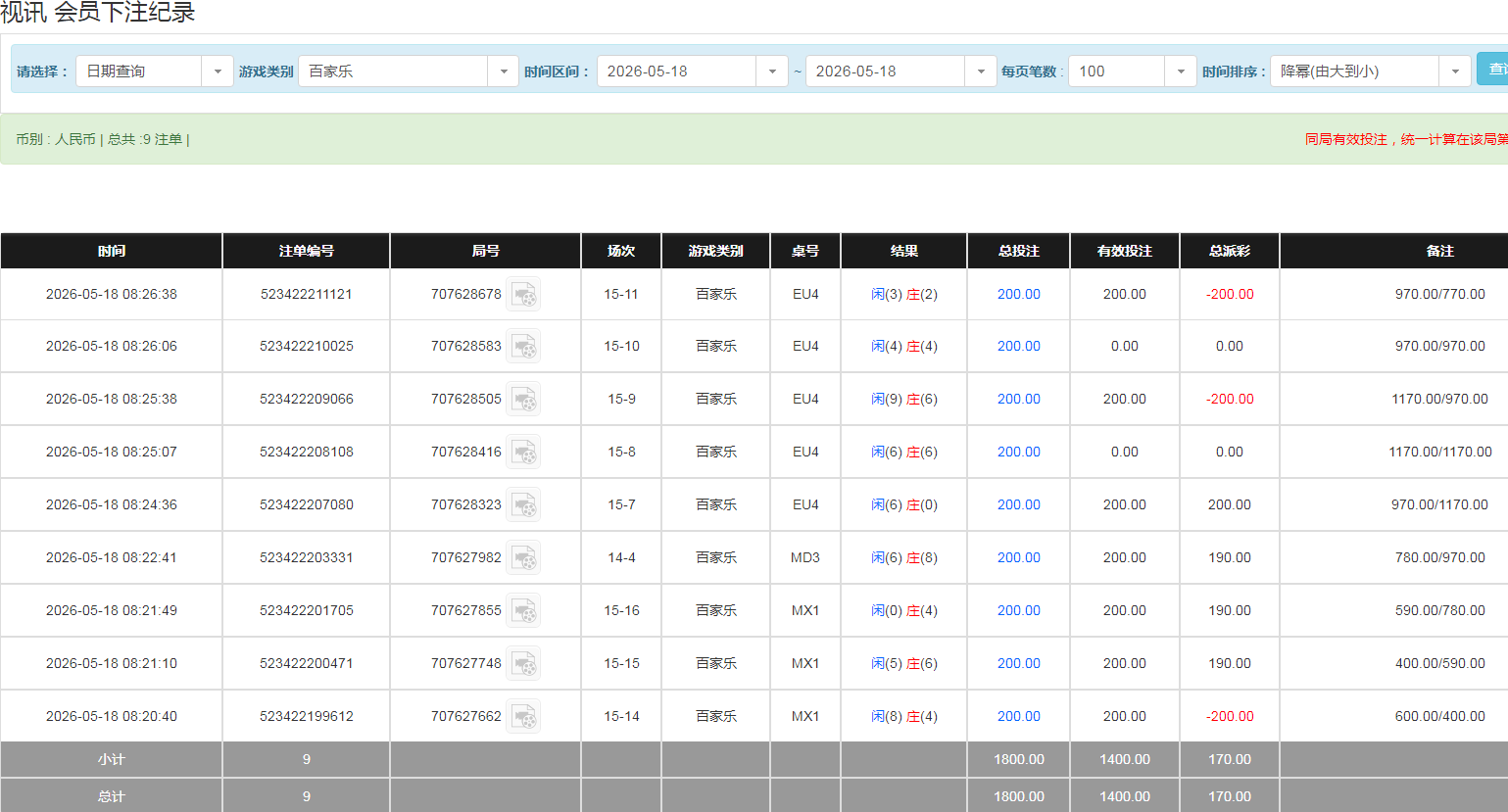This screenshot has height=812, width=1508.
Task: Click total bet 200.00 link for bet 523422210025
Action: [x=1019, y=346]
